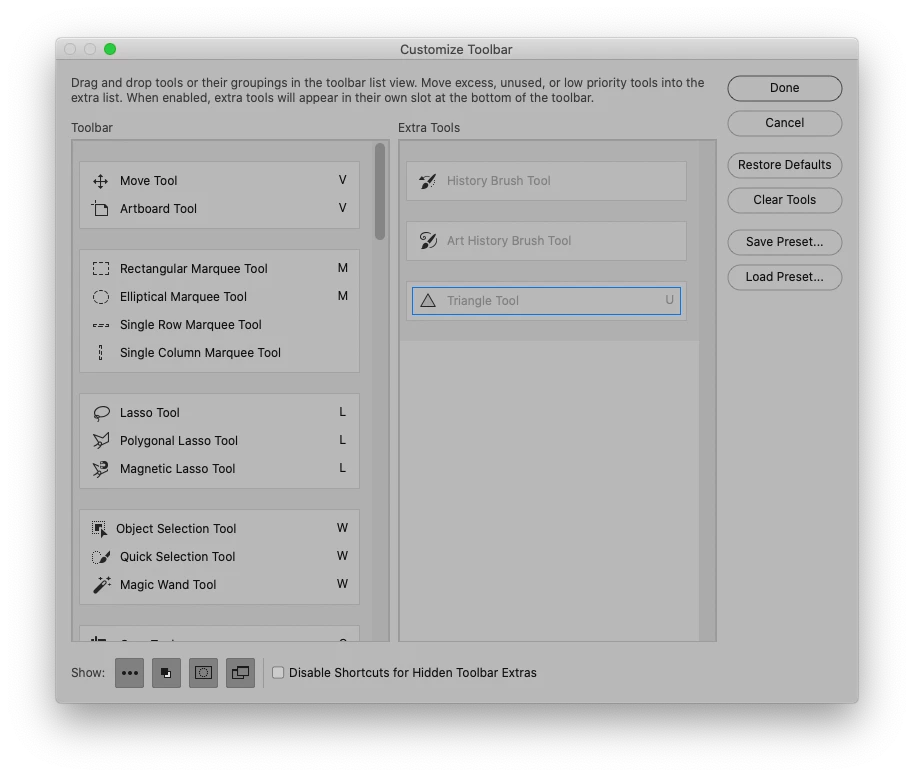This screenshot has height=777, width=914.
Task: Select Single Column Marquee Tool text
Action: click(x=201, y=353)
